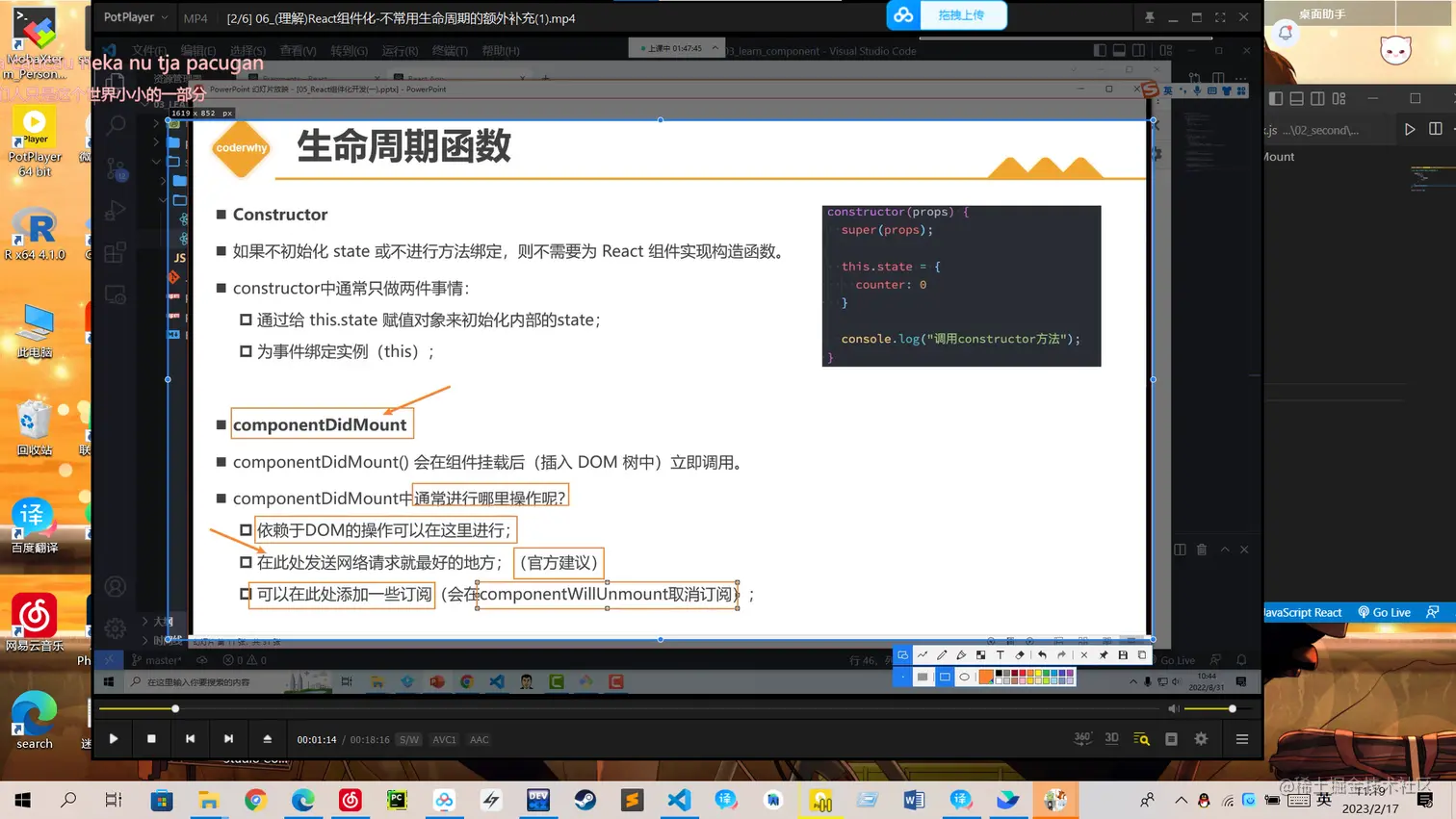Open MobaXterm desktop shortcut
The height and width of the screenshot is (819, 1456).
coord(35,44)
